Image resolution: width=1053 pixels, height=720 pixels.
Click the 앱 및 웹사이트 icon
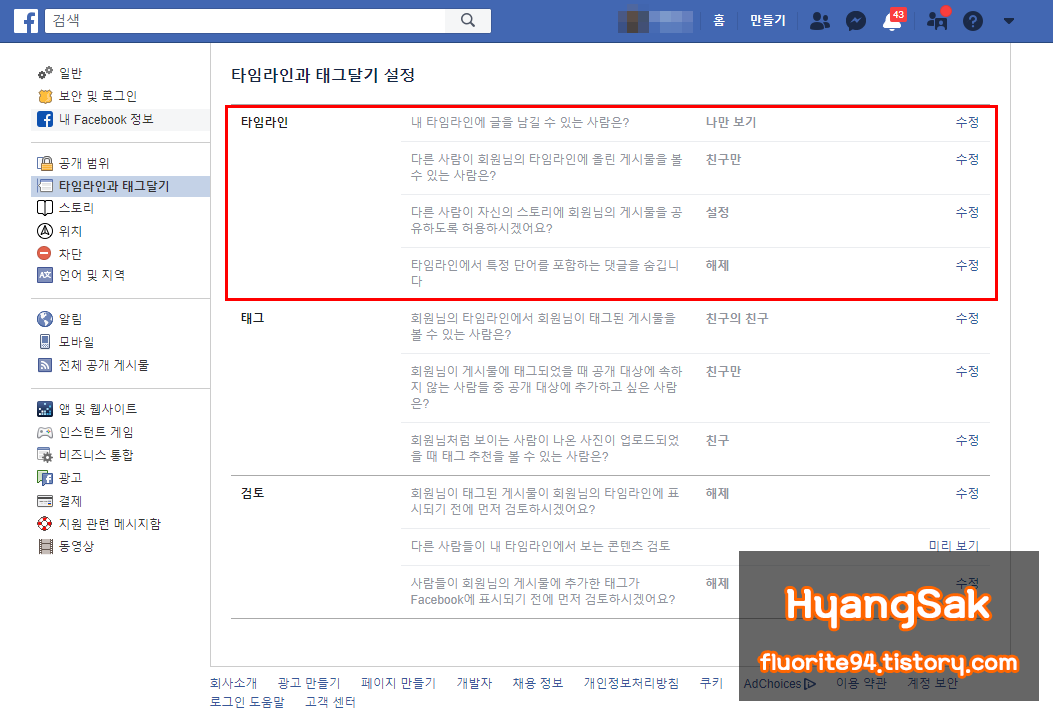[45, 408]
